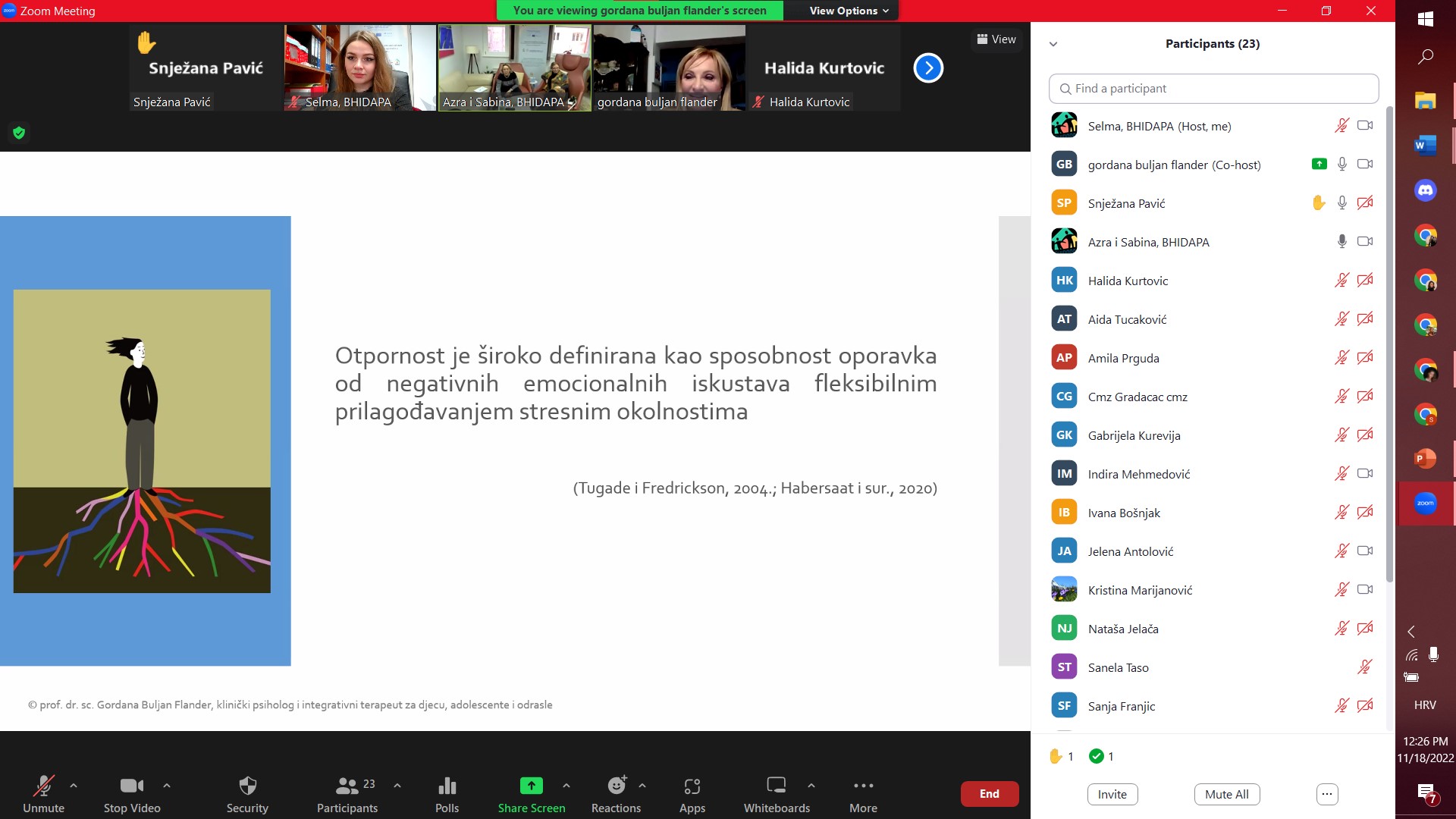
Task: Toggle Snježana Pavić's microphone in participant list
Action: click(1341, 203)
